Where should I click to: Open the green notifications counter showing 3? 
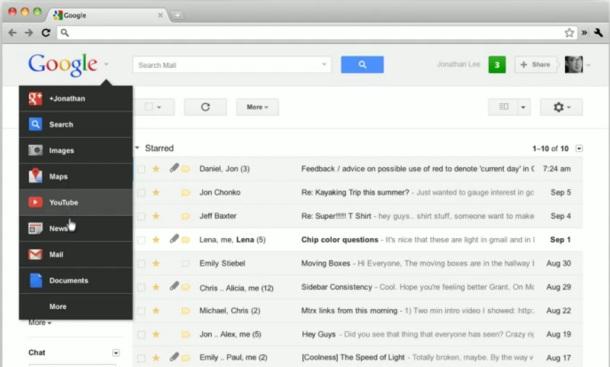tap(497, 65)
